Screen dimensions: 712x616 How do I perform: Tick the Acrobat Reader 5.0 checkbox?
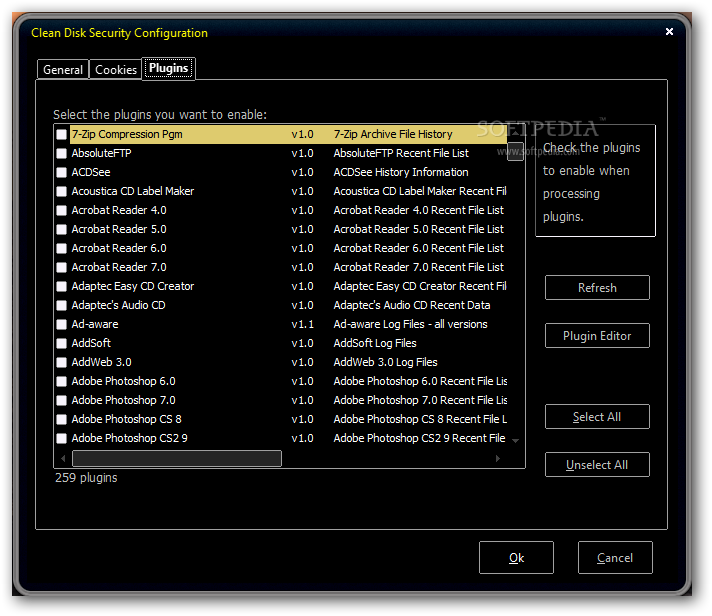[61, 230]
